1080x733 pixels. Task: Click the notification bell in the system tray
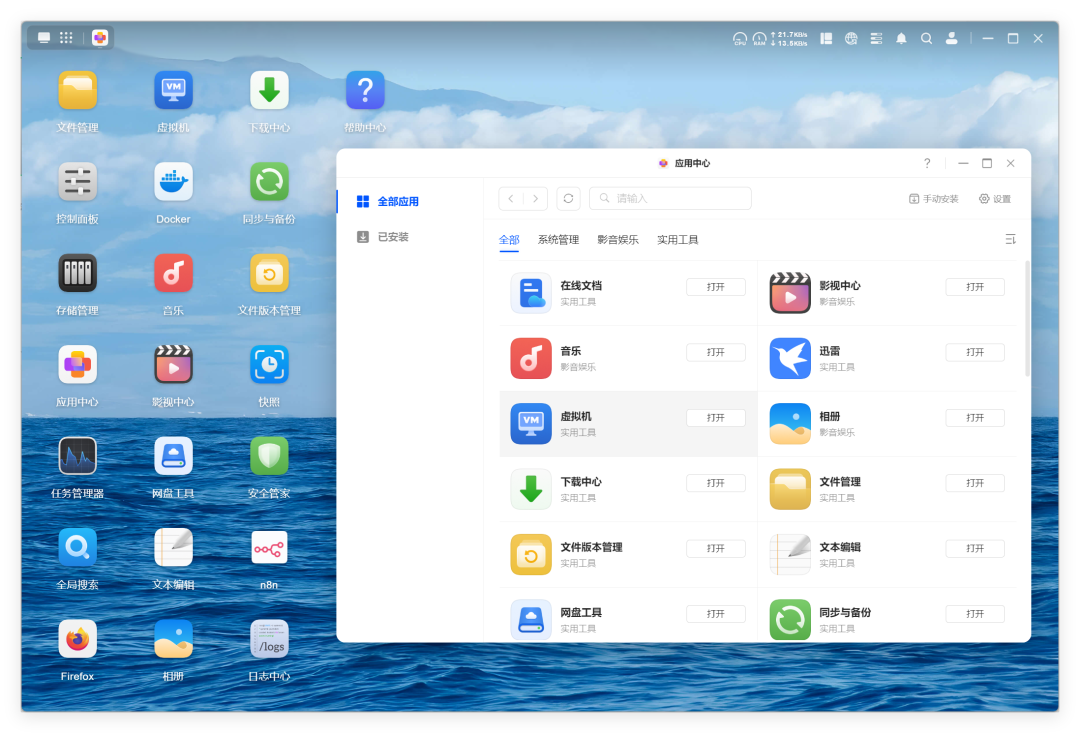tap(901, 38)
